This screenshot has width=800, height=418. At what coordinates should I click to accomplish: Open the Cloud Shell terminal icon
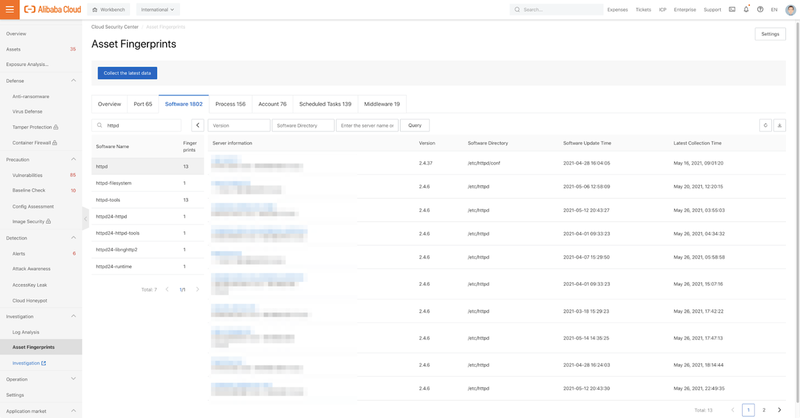[x=732, y=9]
